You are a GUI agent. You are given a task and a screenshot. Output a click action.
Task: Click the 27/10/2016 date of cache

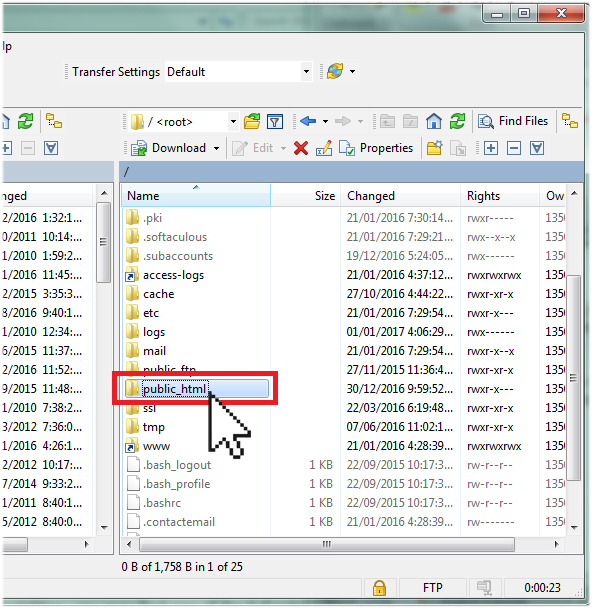(x=400, y=294)
